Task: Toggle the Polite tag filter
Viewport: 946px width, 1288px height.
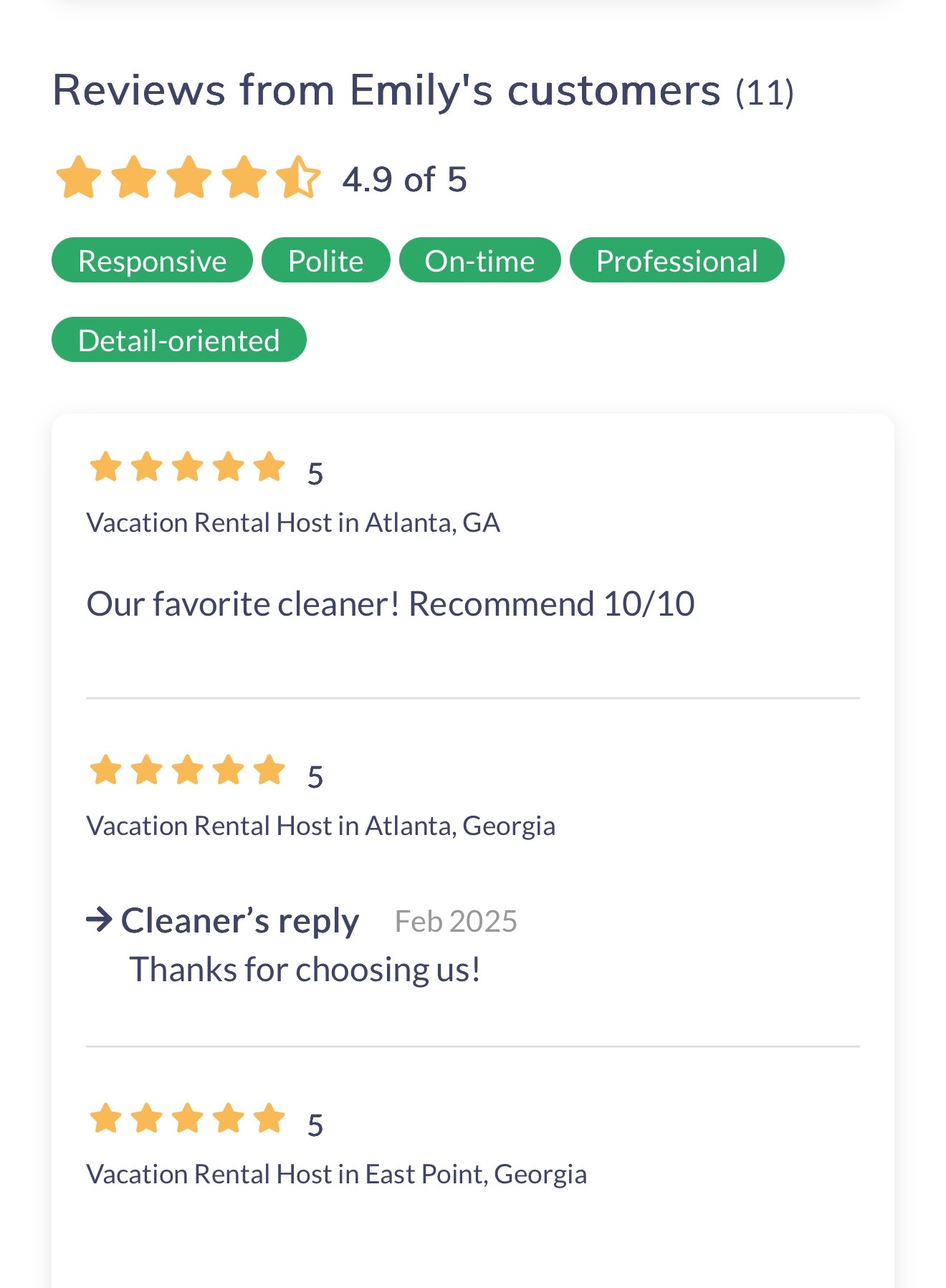Action: click(x=325, y=260)
